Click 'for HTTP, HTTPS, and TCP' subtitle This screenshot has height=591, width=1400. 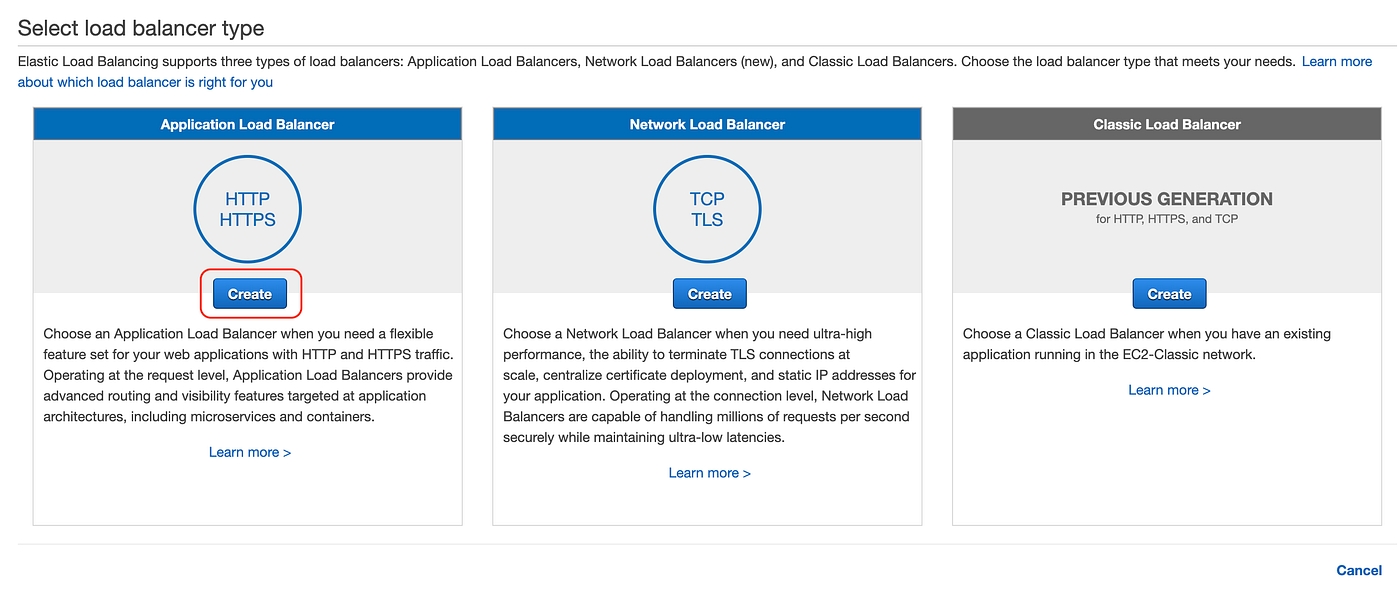pyautogui.click(x=1167, y=219)
